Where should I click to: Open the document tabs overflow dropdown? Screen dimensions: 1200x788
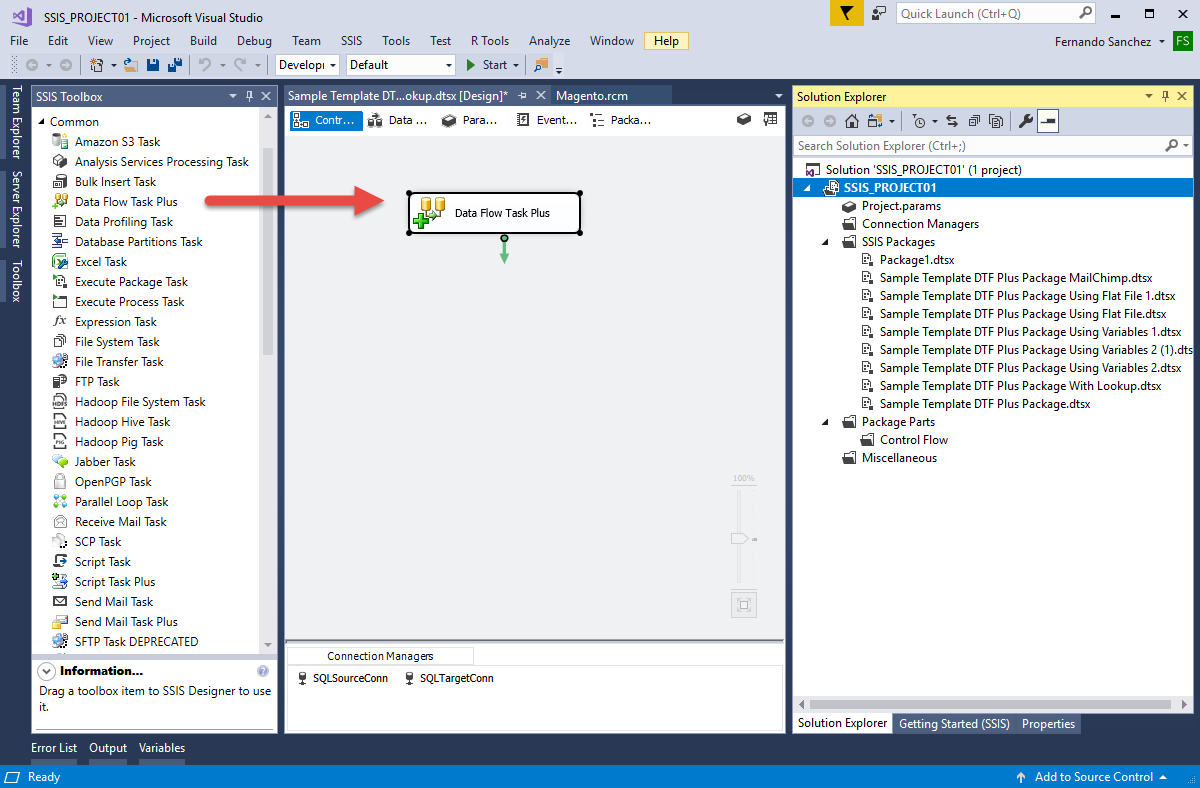tap(778, 97)
